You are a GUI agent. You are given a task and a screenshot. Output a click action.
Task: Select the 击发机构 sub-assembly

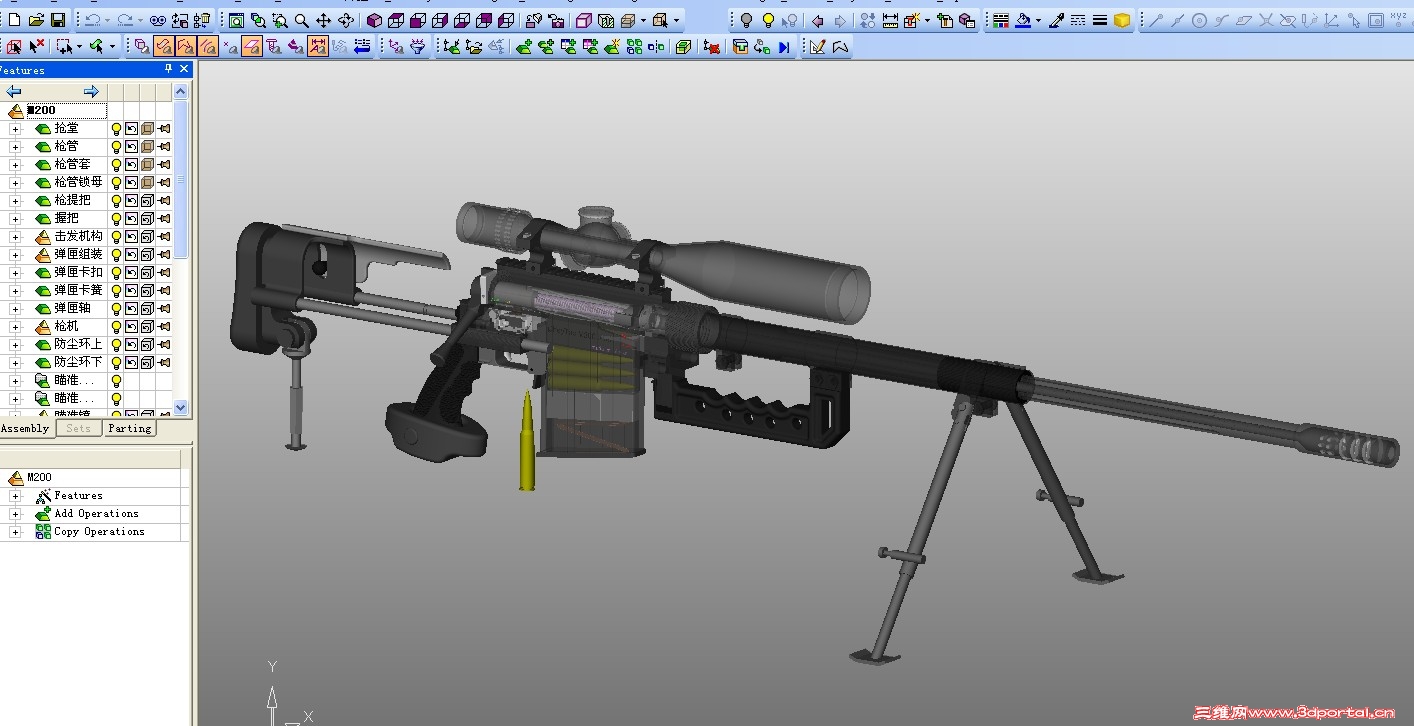pyautogui.click(x=78, y=237)
